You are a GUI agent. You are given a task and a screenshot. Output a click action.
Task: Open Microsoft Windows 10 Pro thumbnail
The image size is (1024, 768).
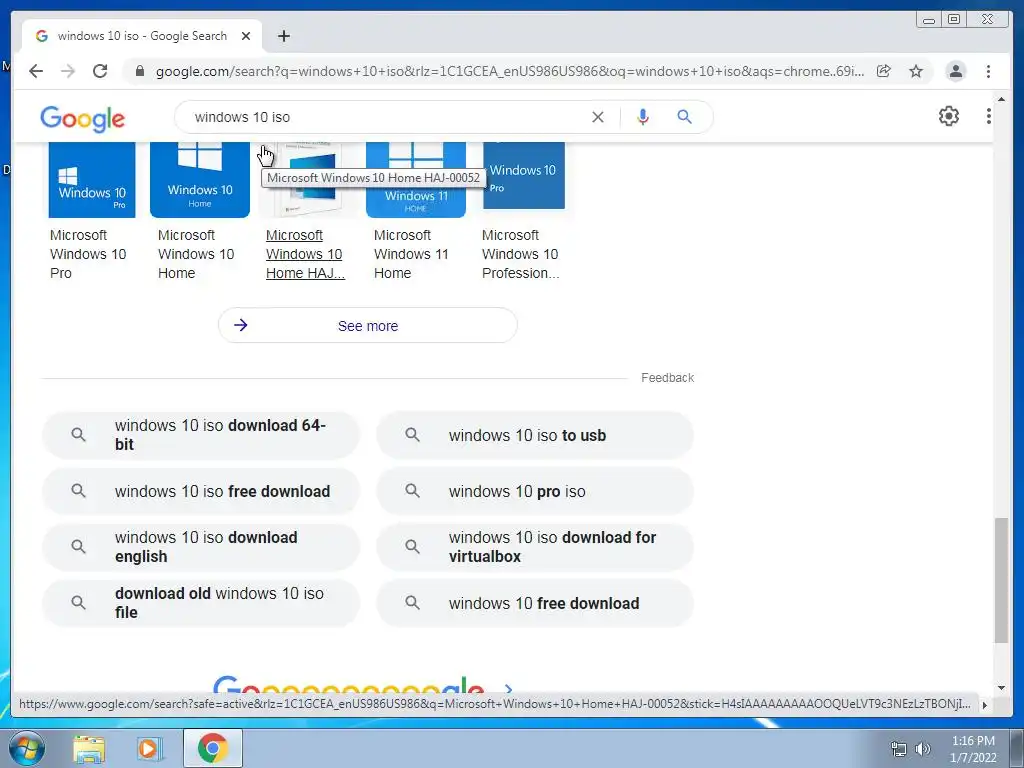(92, 179)
